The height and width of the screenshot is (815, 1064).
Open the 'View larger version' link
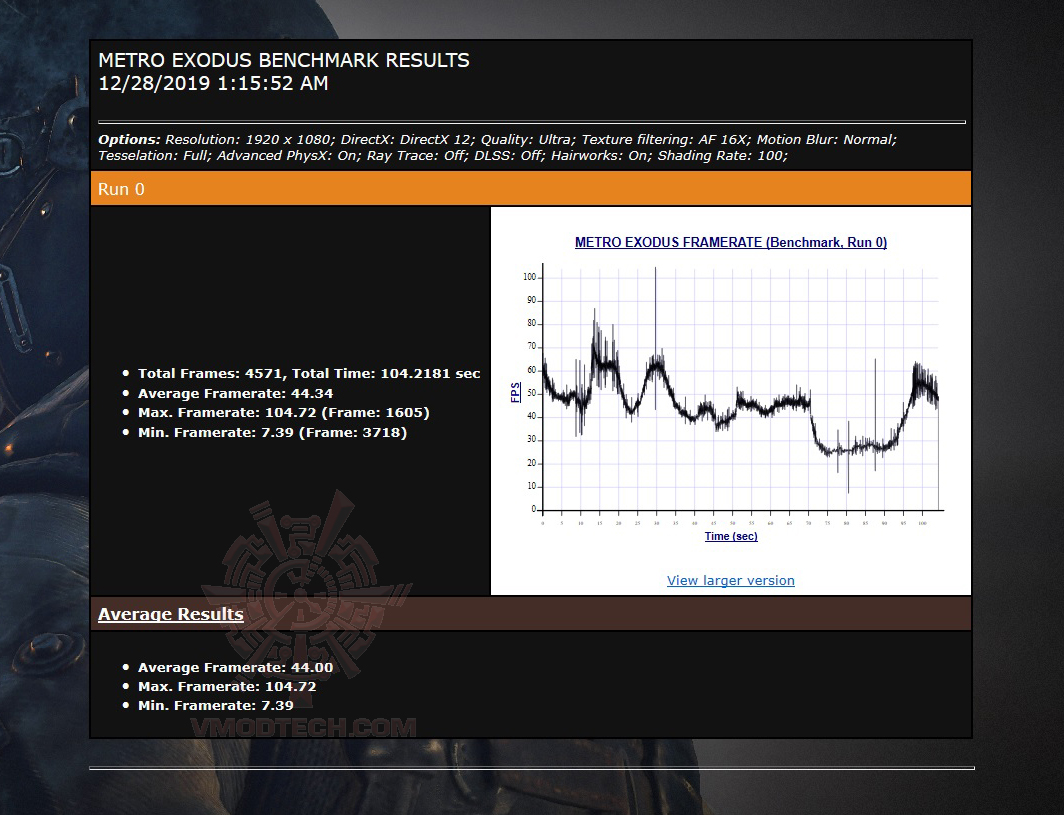[x=730, y=580]
